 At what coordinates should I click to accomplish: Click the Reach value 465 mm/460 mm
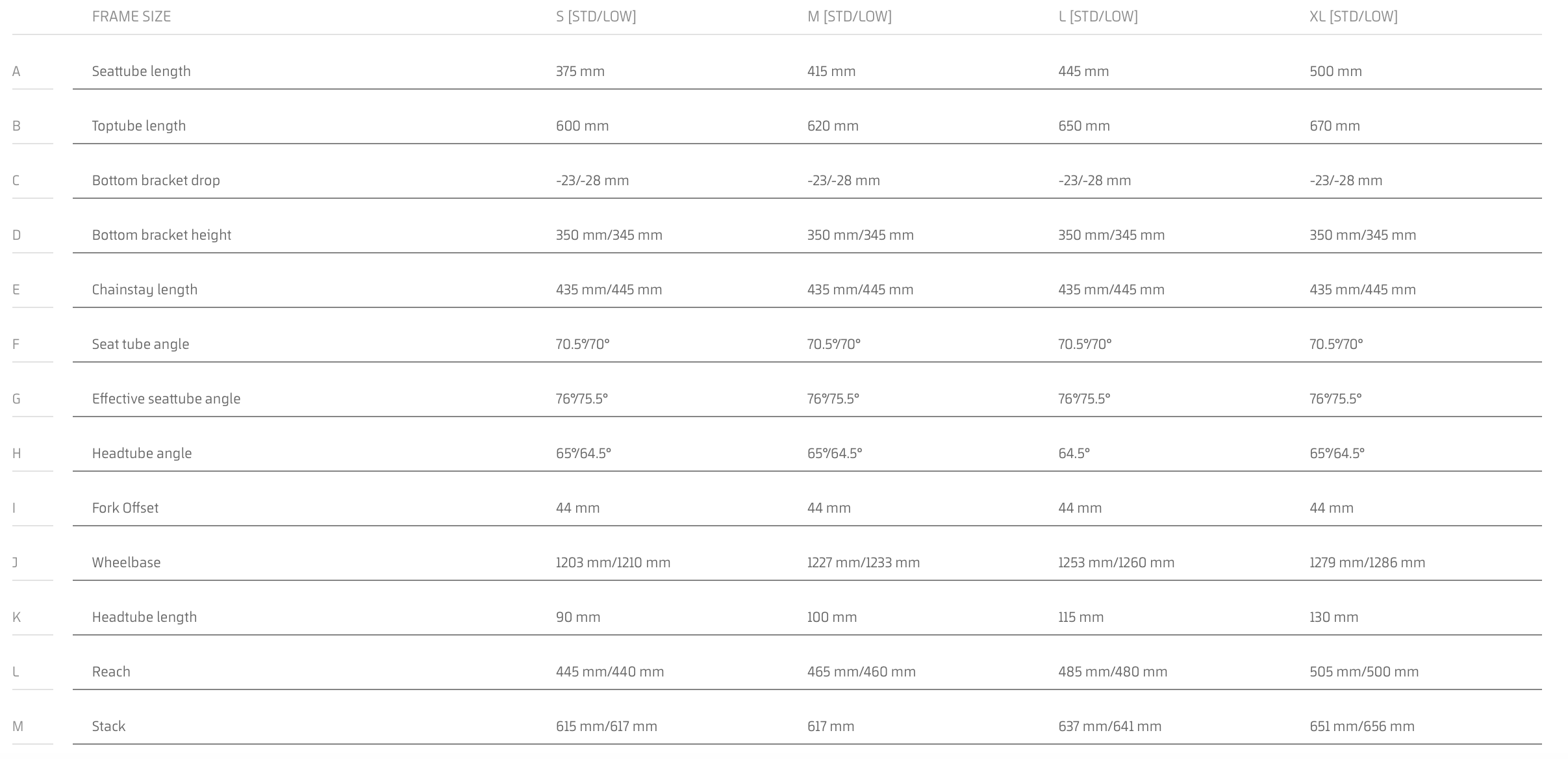(861, 672)
